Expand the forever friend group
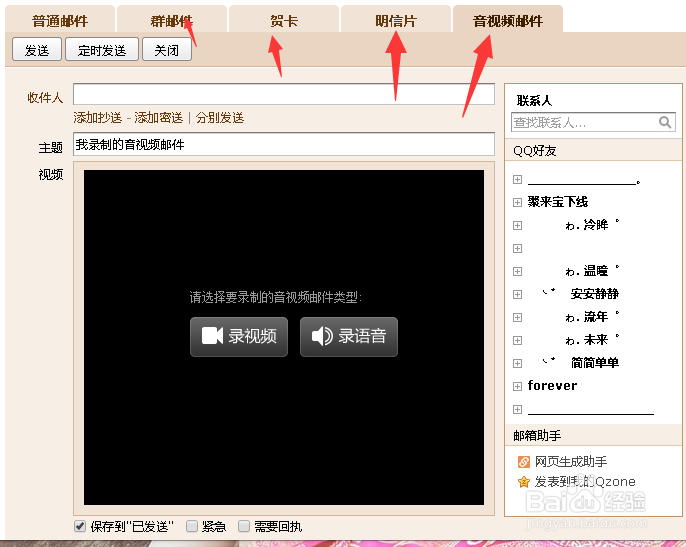 518,386
